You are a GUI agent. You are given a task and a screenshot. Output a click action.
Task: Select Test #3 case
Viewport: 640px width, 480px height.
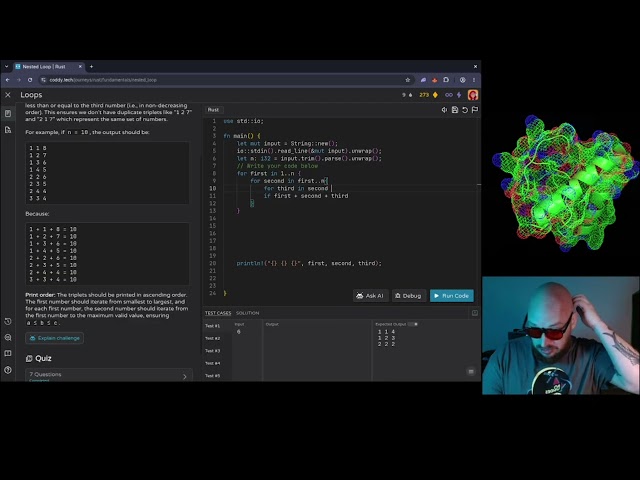[x=212, y=351]
